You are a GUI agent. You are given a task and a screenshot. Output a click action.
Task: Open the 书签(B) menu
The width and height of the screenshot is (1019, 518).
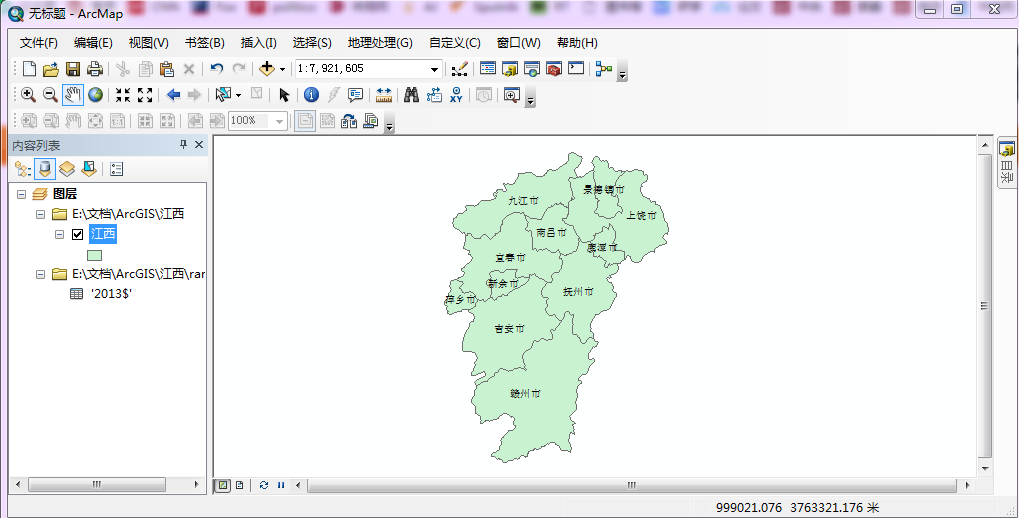point(205,43)
